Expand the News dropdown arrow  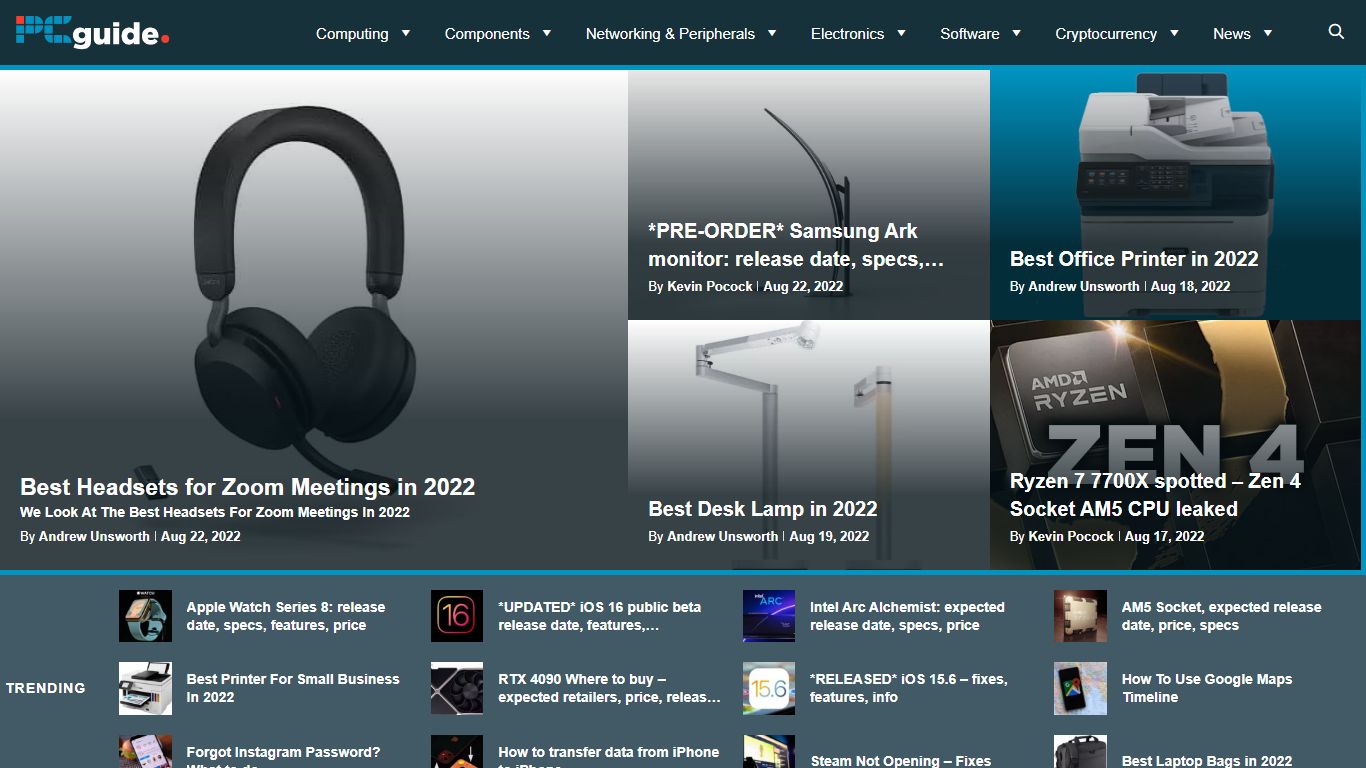click(1268, 33)
